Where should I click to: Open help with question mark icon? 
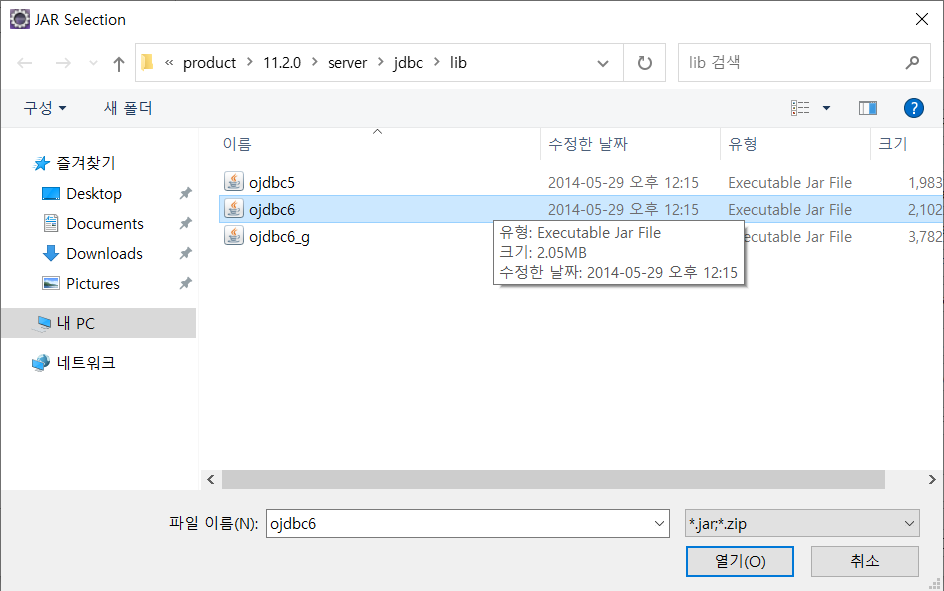coord(913,108)
